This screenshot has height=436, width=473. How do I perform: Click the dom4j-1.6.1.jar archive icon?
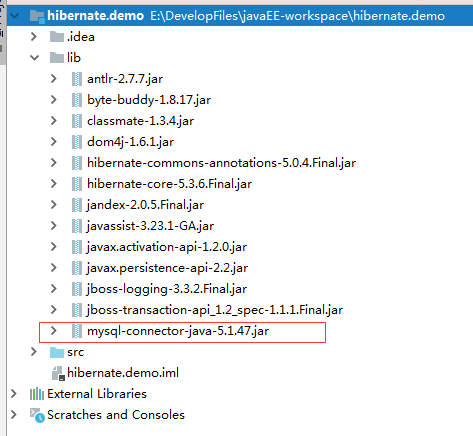77,142
